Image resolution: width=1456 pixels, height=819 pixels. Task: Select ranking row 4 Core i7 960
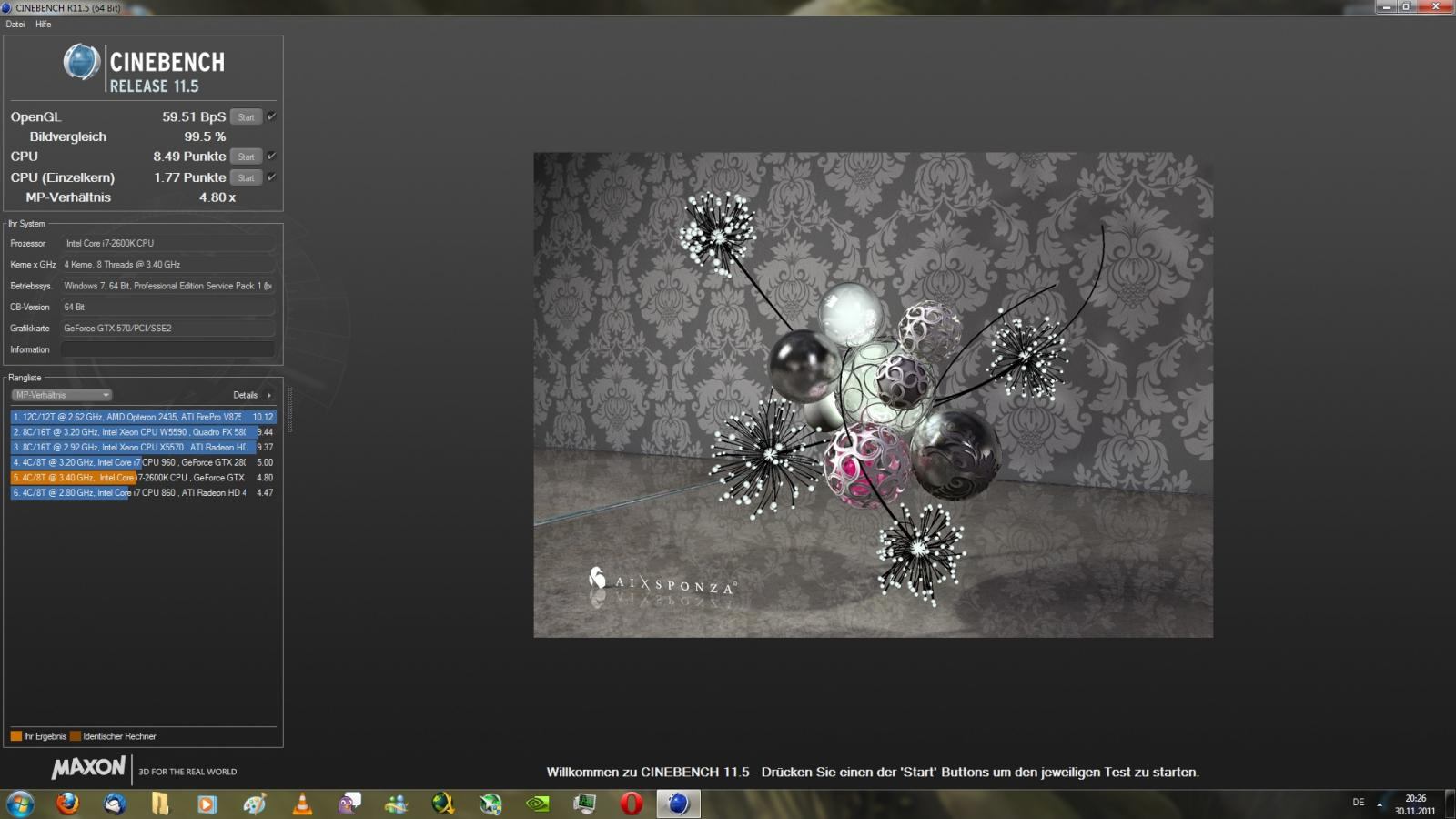143,462
